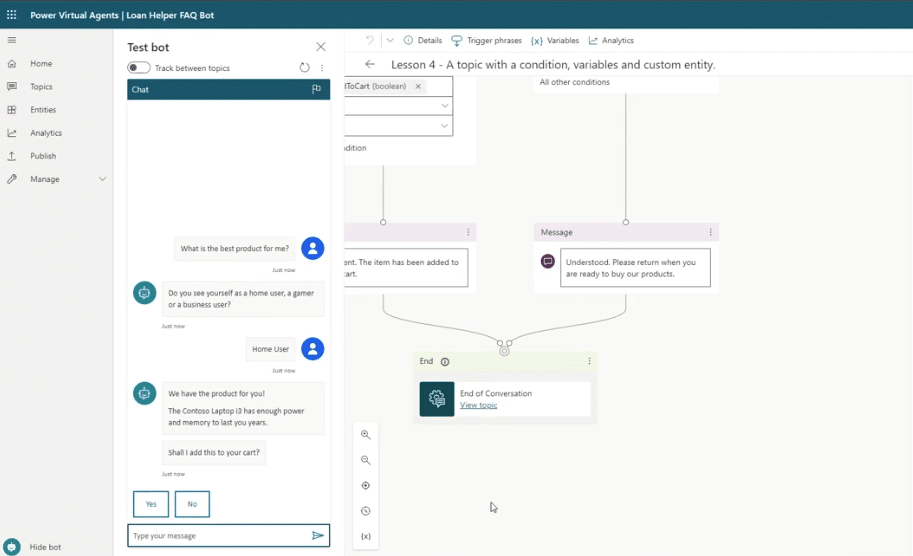913x556 pixels.
Task: Open Entities in sidebar
Action: pyautogui.click(x=43, y=109)
